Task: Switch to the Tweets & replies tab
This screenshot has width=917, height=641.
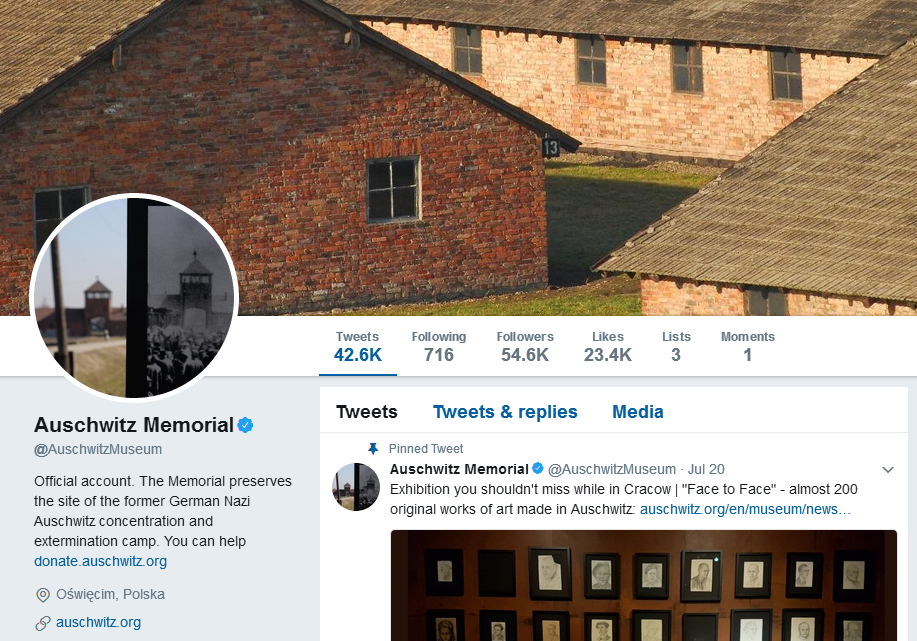Action: tap(505, 412)
